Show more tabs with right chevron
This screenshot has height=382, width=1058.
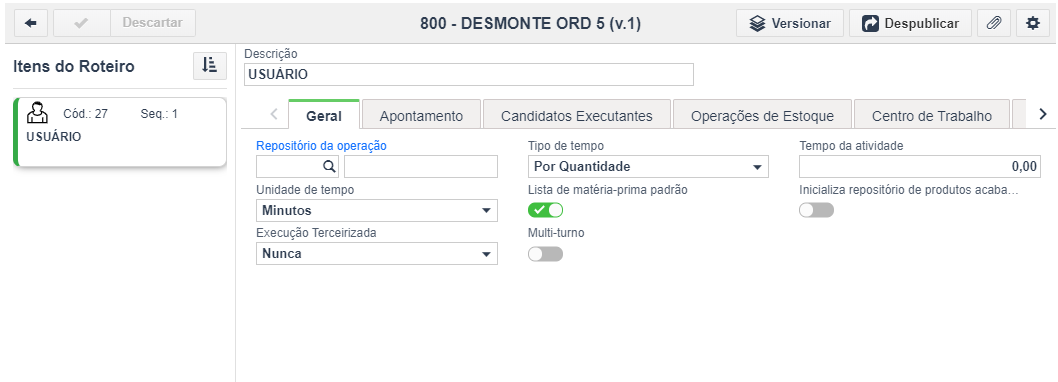click(1043, 114)
